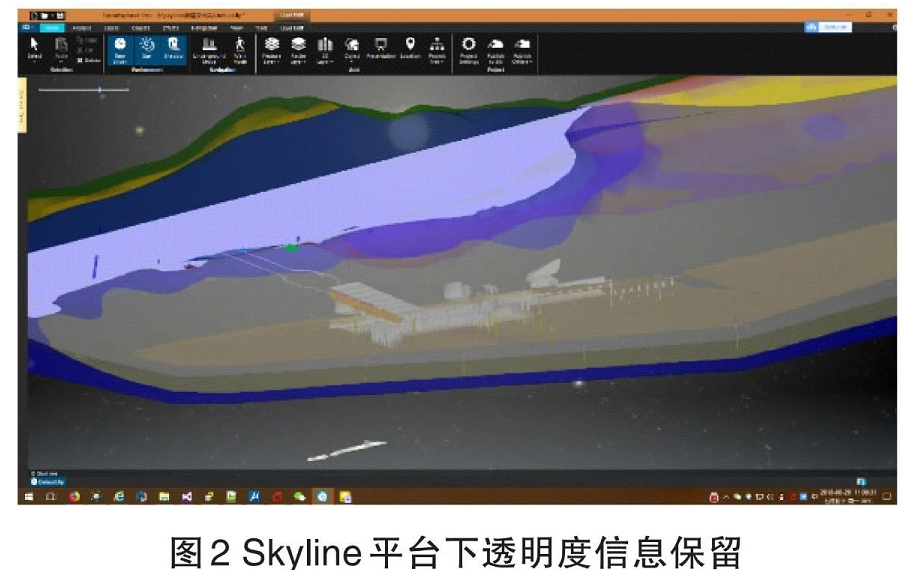Open File Explorer from the taskbar
Image resolution: width=917 pixels, height=570 pixels.
pos(164,497)
